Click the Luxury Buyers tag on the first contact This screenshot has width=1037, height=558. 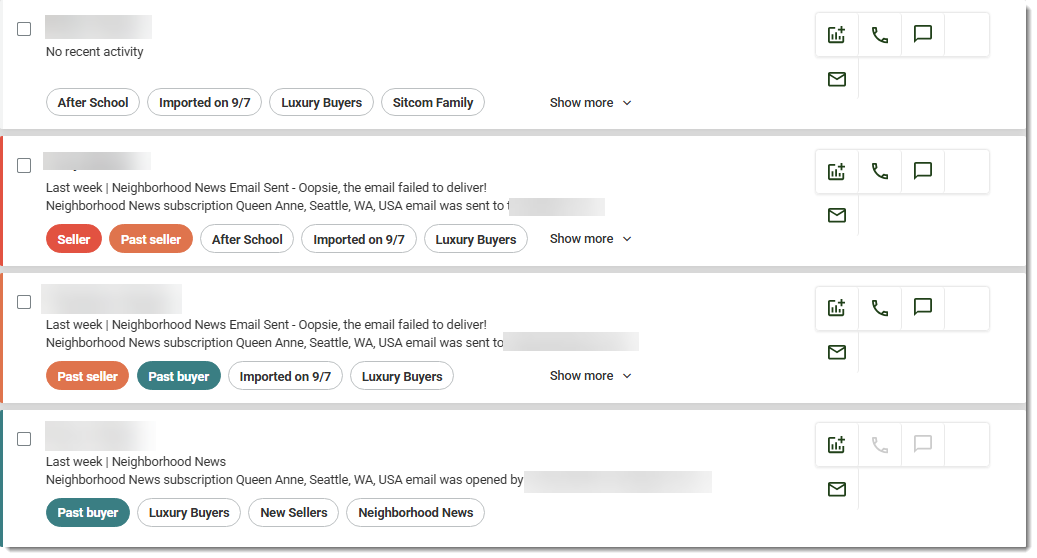[x=321, y=102]
